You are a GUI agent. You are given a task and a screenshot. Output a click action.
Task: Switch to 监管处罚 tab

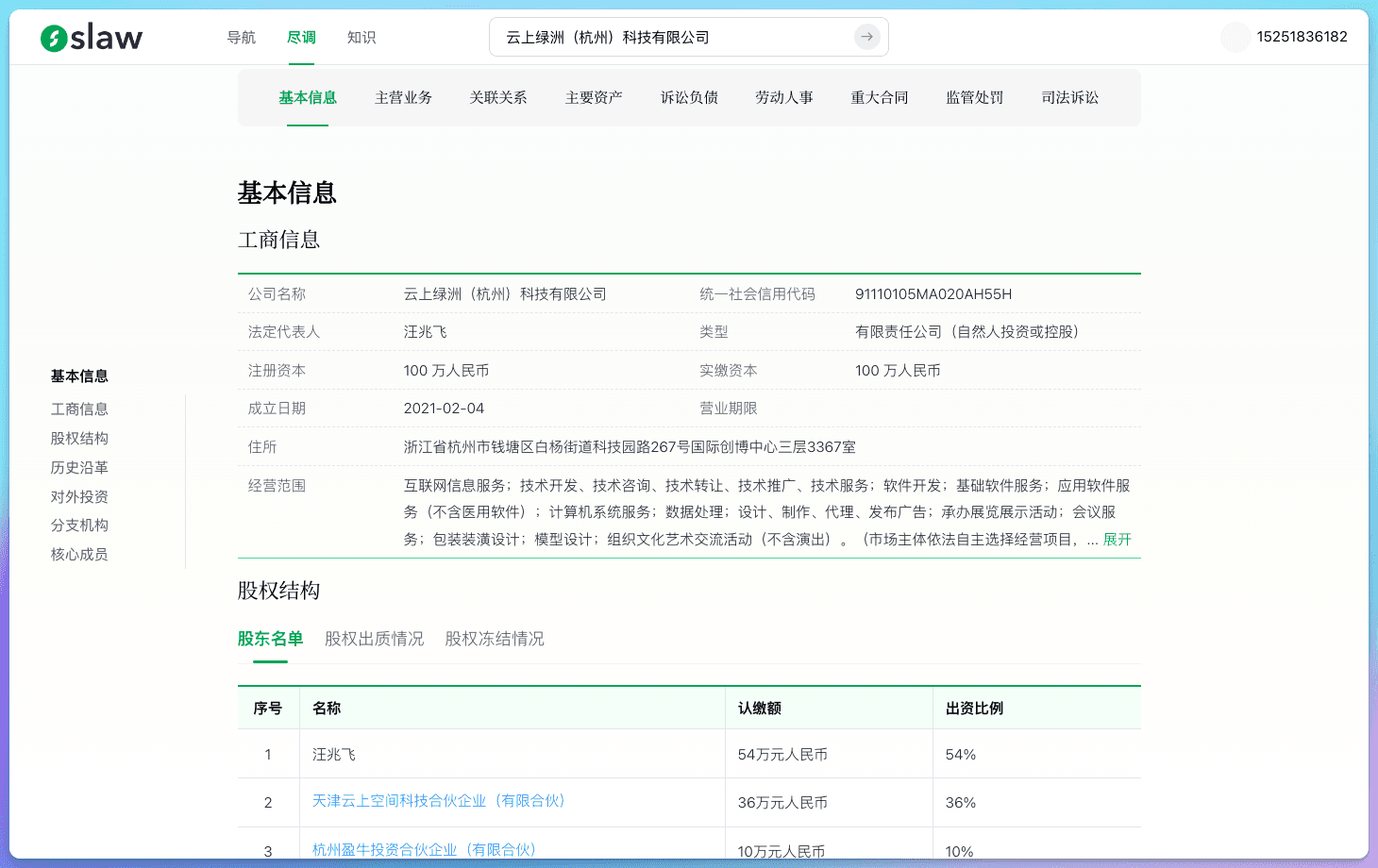pos(975,97)
